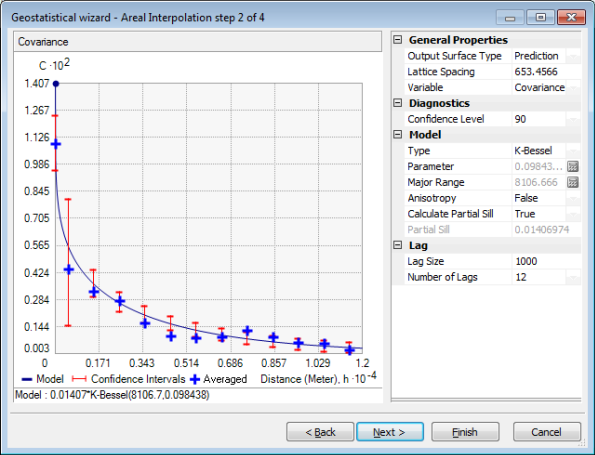Image resolution: width=595 pixels, height=455 pixels.
Task: Click the Back button
Action: click(x=320, y=432)
